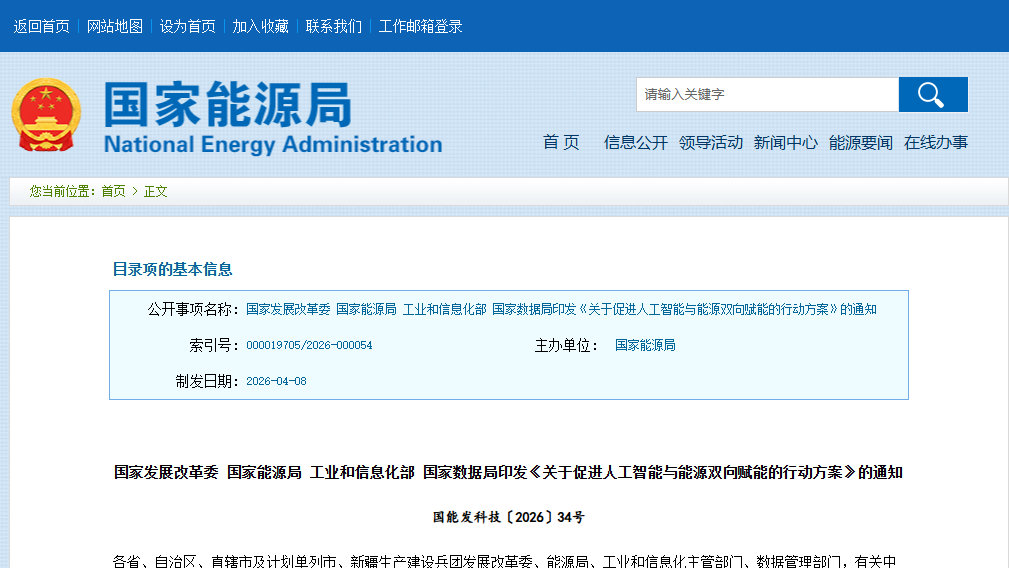
Task: Open 工作邮箱登录 link
Action: click(420, 26)
